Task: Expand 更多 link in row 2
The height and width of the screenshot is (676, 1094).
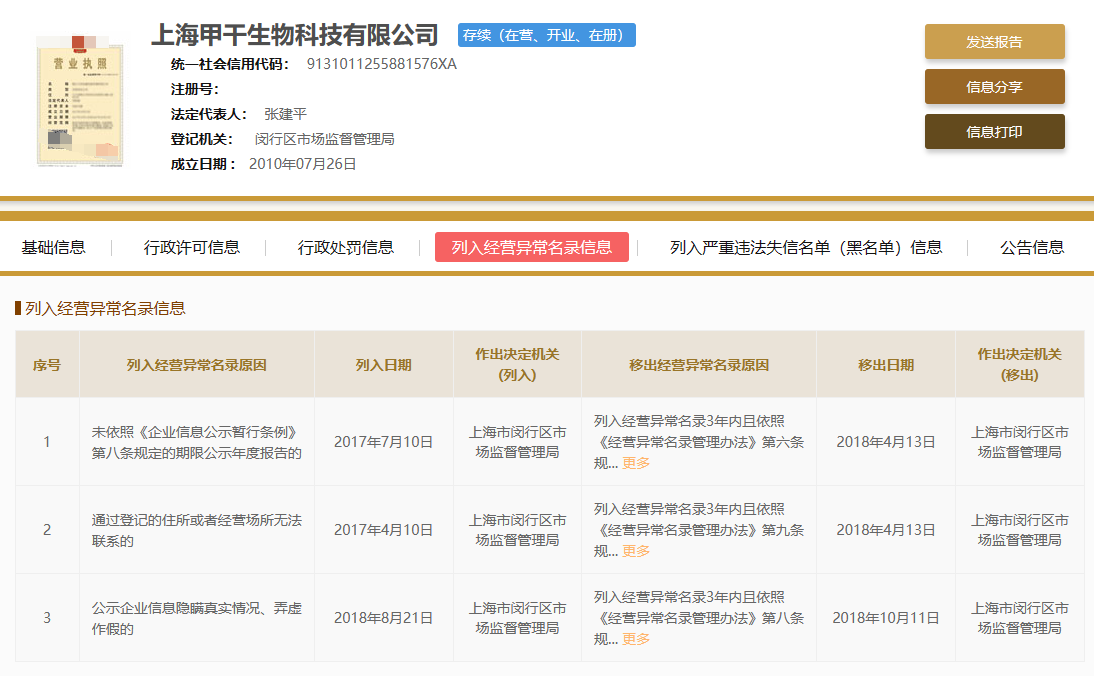Action: [636, 551]
